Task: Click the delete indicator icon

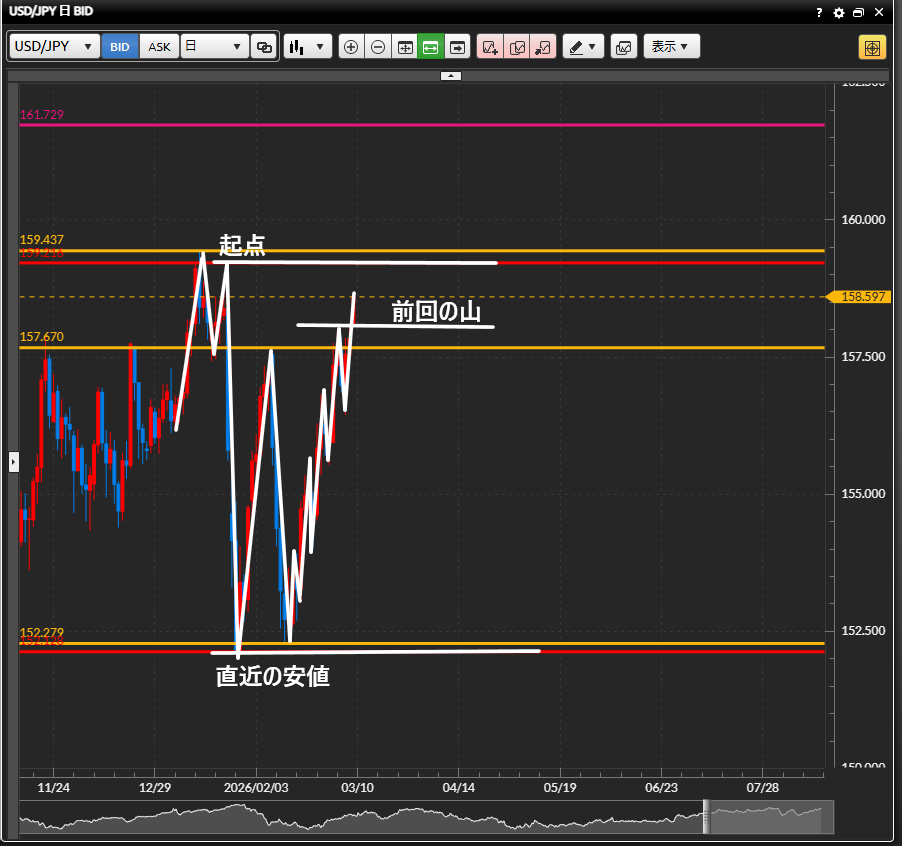Action: coord(543,47)
